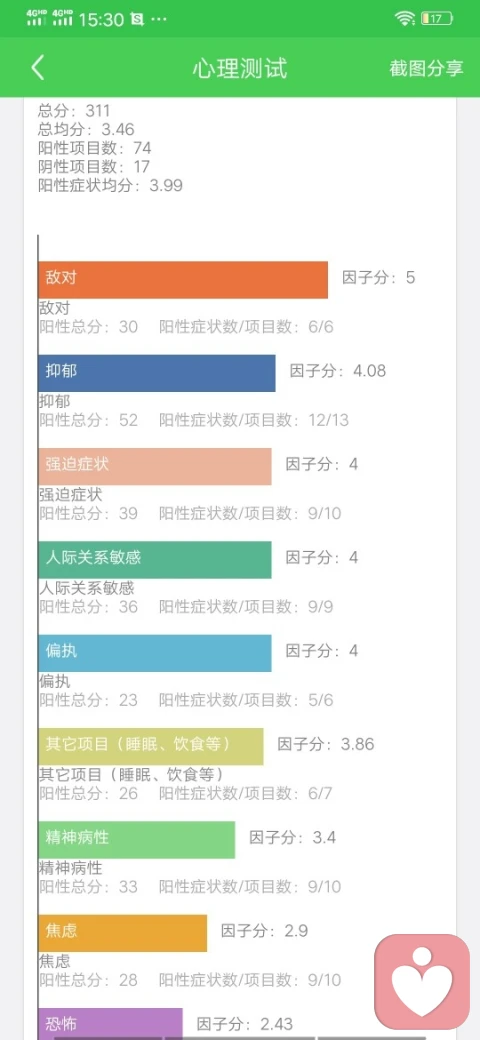The width and height of the screenshot is (480, 1040).
Task: Tap the orange 敌对 bar
Action: click(183, 280)
